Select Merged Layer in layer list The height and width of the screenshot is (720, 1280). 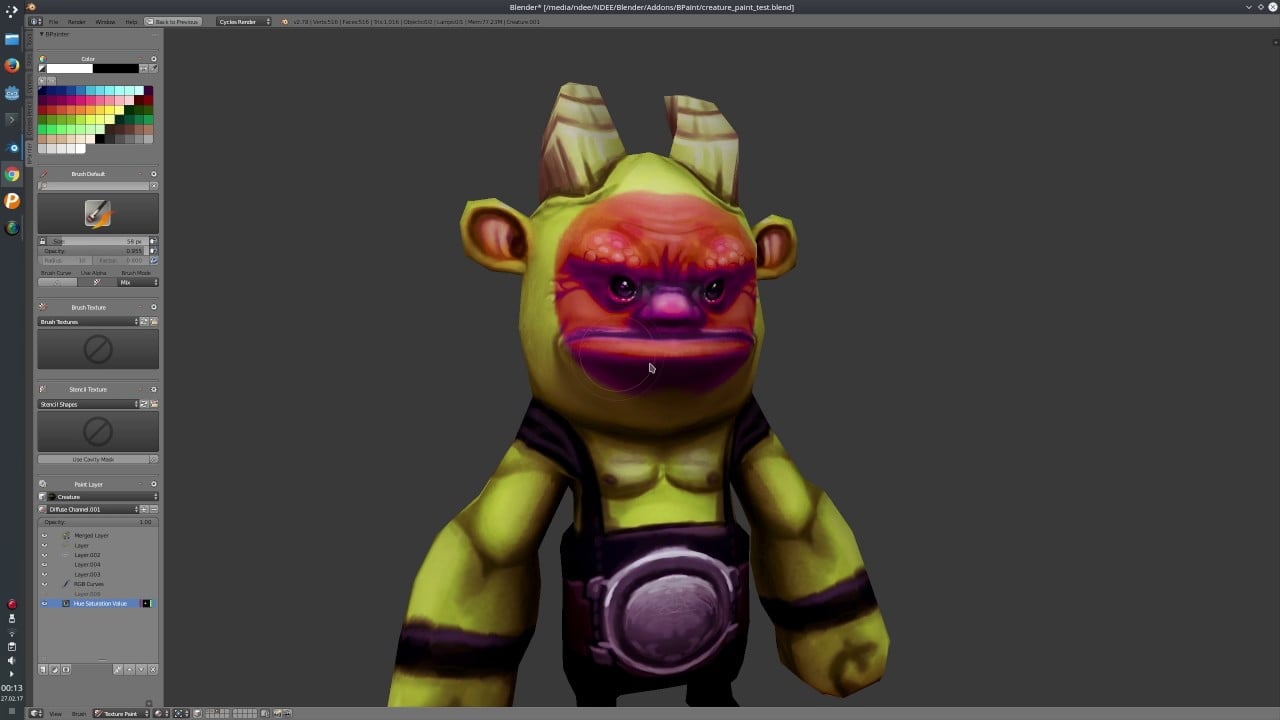click(x=91, y=535)
